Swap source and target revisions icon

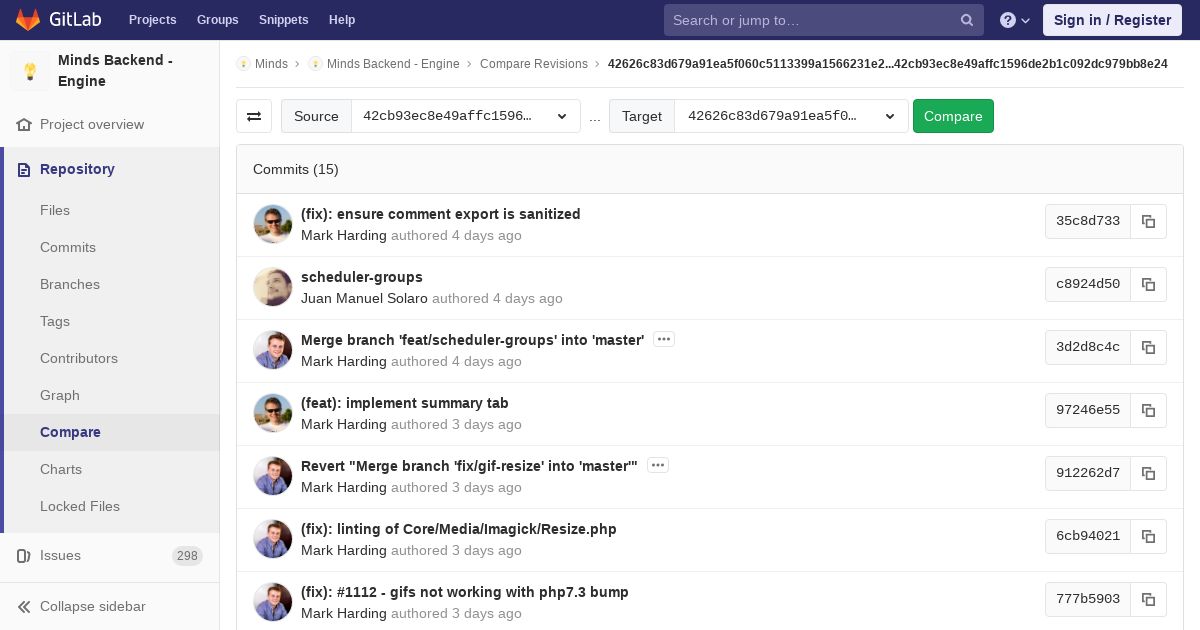[254, 116]
